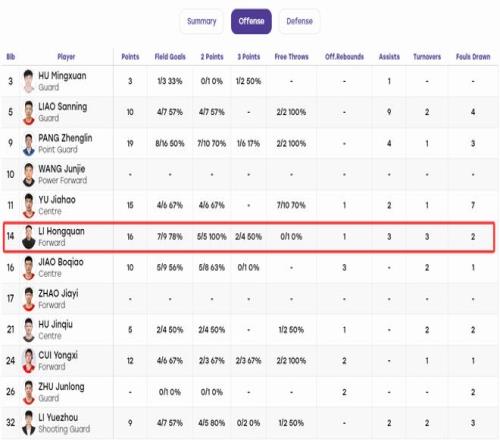Open LI Yuezhou player name link
This screenshot has height=440, width=500.
coord(58,417)
